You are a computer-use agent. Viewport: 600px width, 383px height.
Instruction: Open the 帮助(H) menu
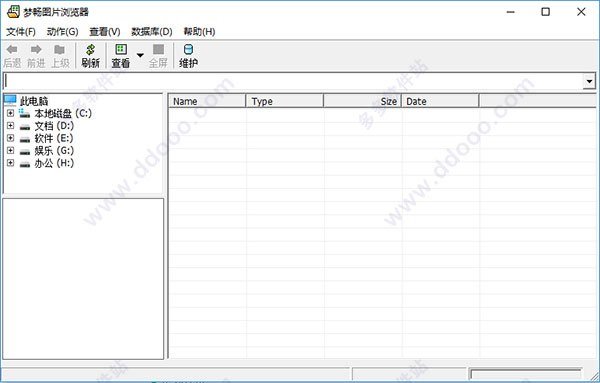click(199, 31)
